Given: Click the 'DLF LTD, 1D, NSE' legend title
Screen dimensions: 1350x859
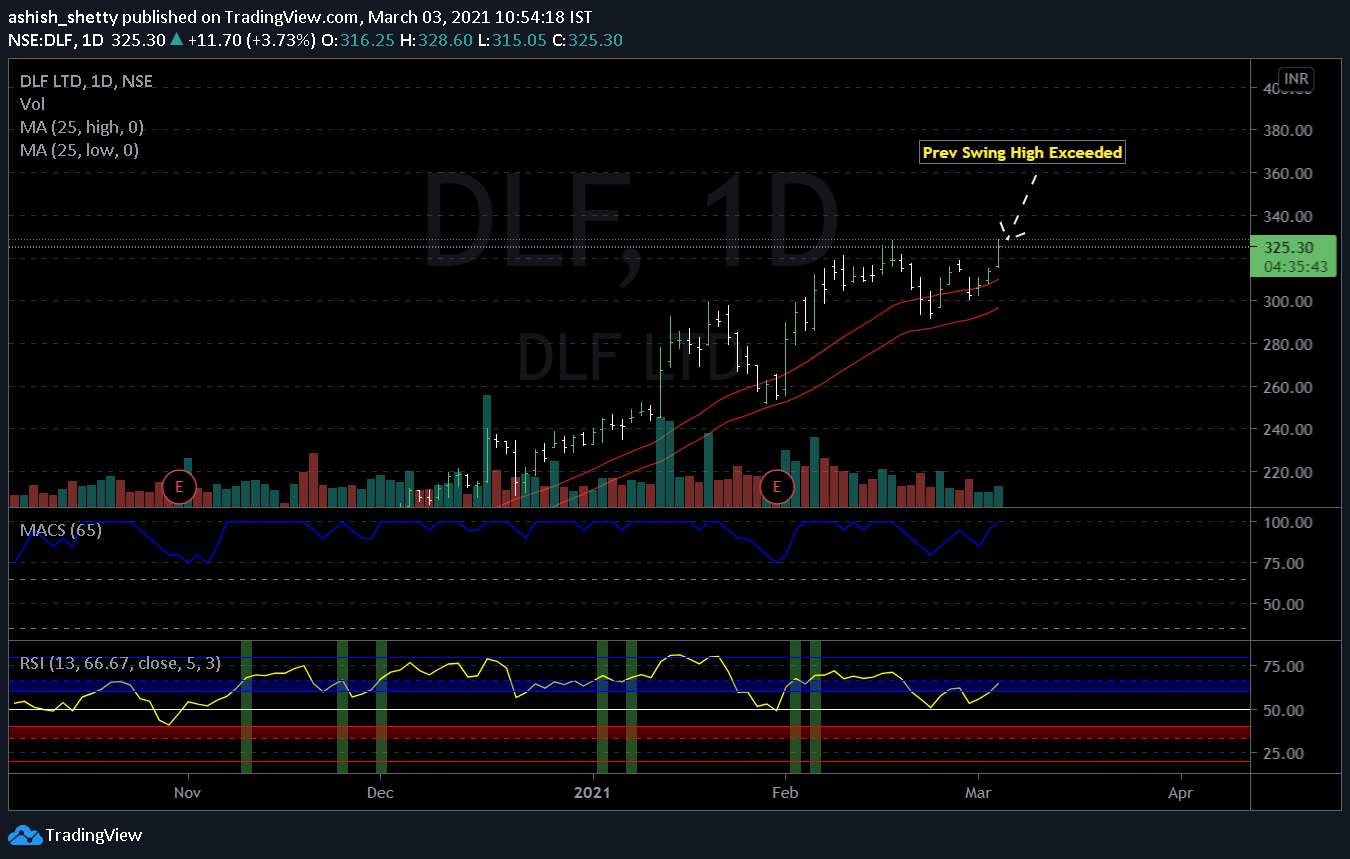Looking at the screenshot, I should point(87,82).
